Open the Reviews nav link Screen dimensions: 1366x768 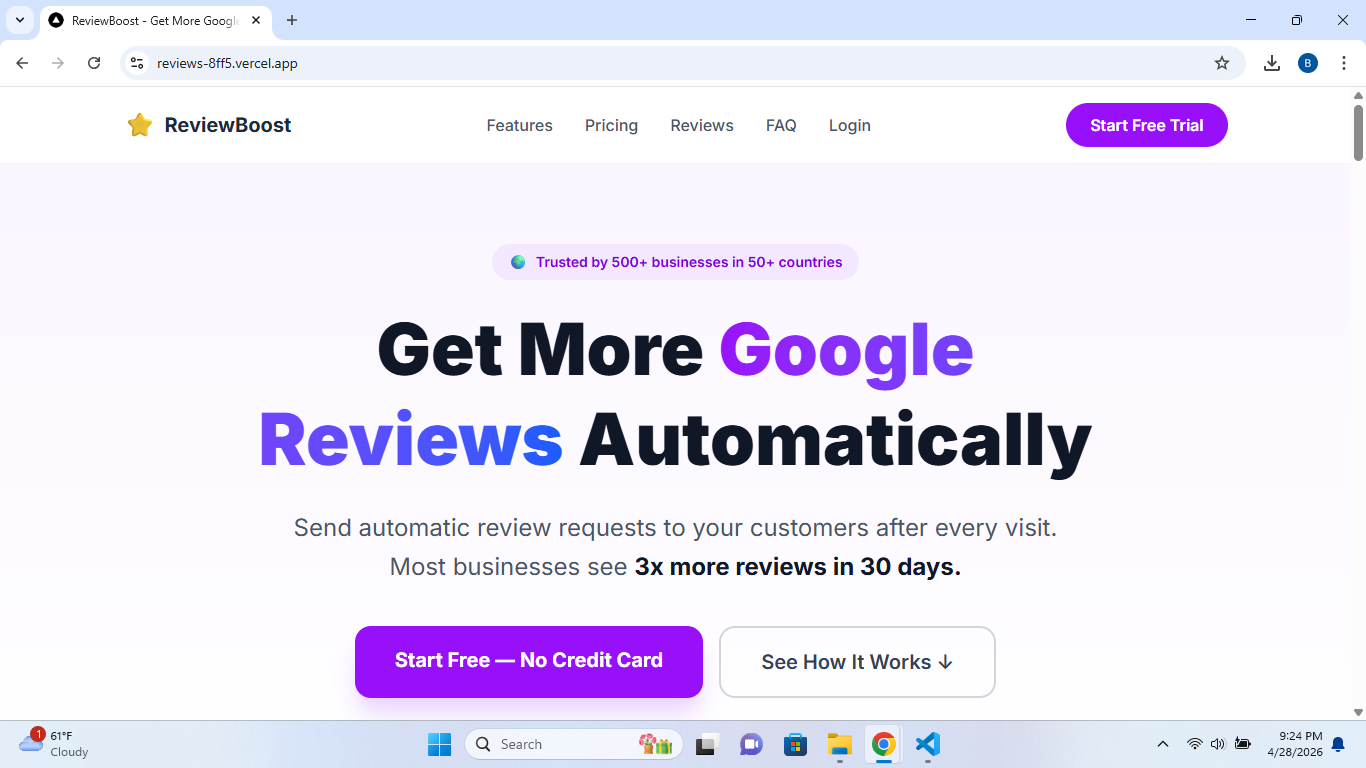coord(702,125)
